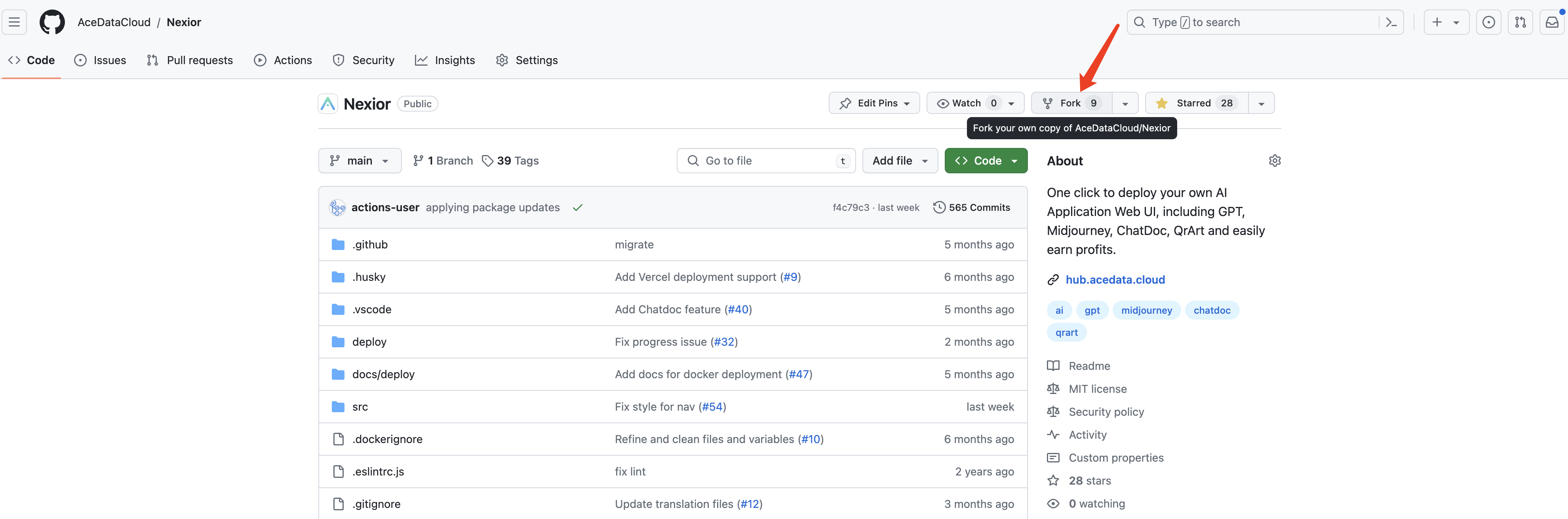Open the GitHub homepage logo
Viewport: 1568px width, 519px height.
point(52,23)
